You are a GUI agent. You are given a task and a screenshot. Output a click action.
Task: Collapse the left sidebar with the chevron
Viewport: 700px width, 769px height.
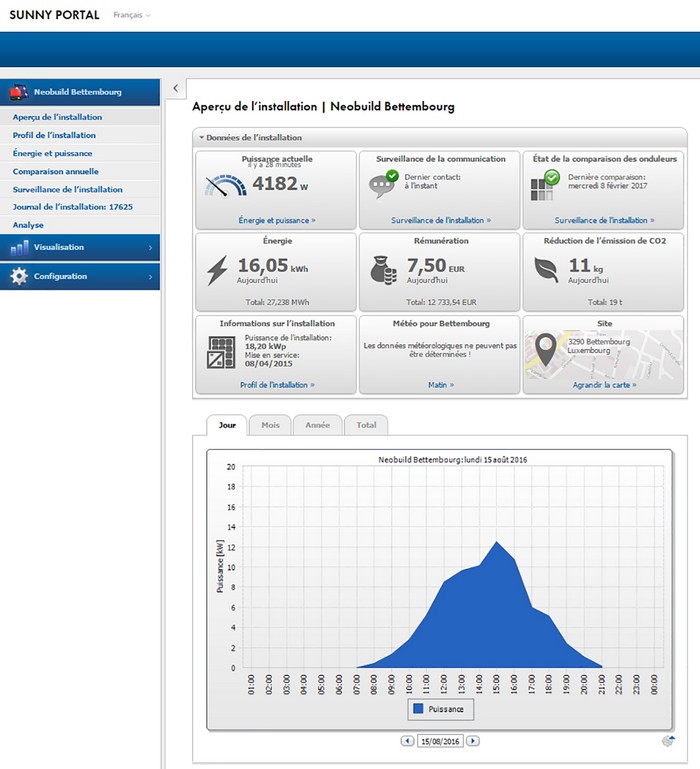[x=176, y=88]
